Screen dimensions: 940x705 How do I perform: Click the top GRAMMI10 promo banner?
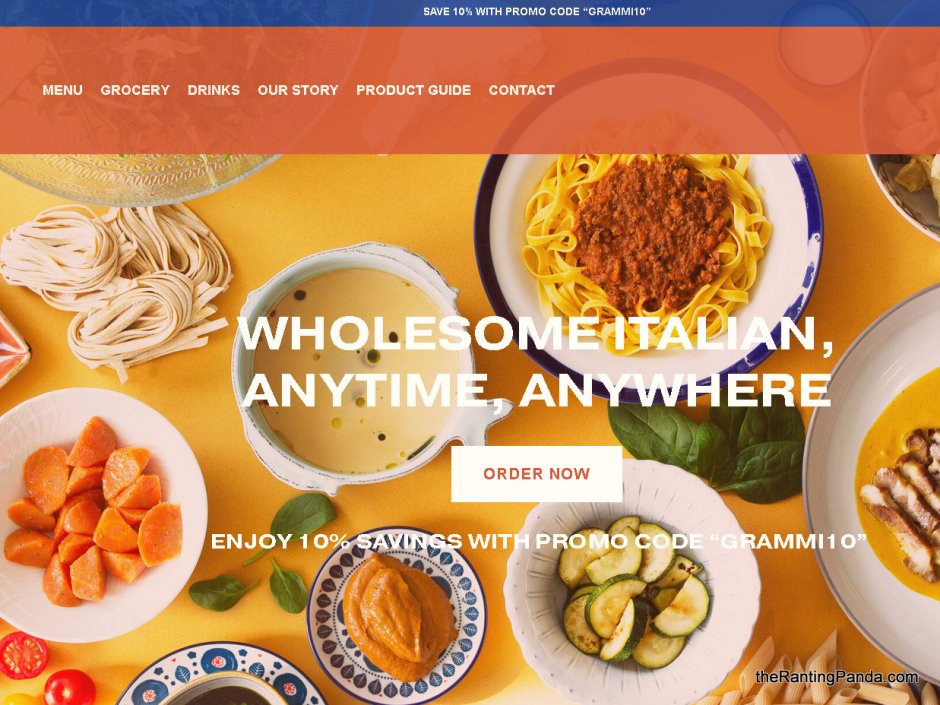(x=537, y=11)
